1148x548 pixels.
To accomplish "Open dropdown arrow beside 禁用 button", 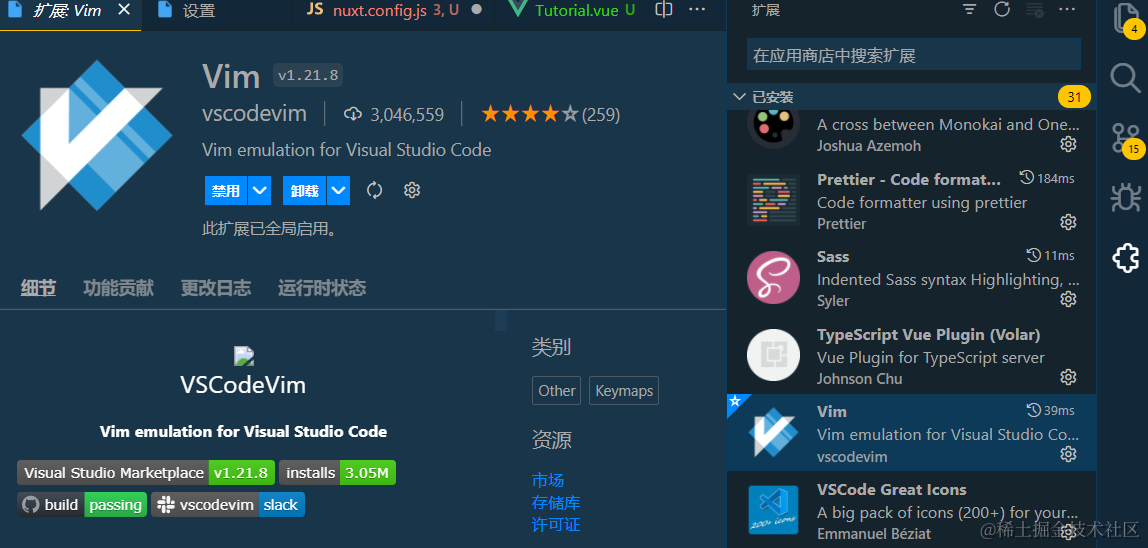I will (260, 190).
